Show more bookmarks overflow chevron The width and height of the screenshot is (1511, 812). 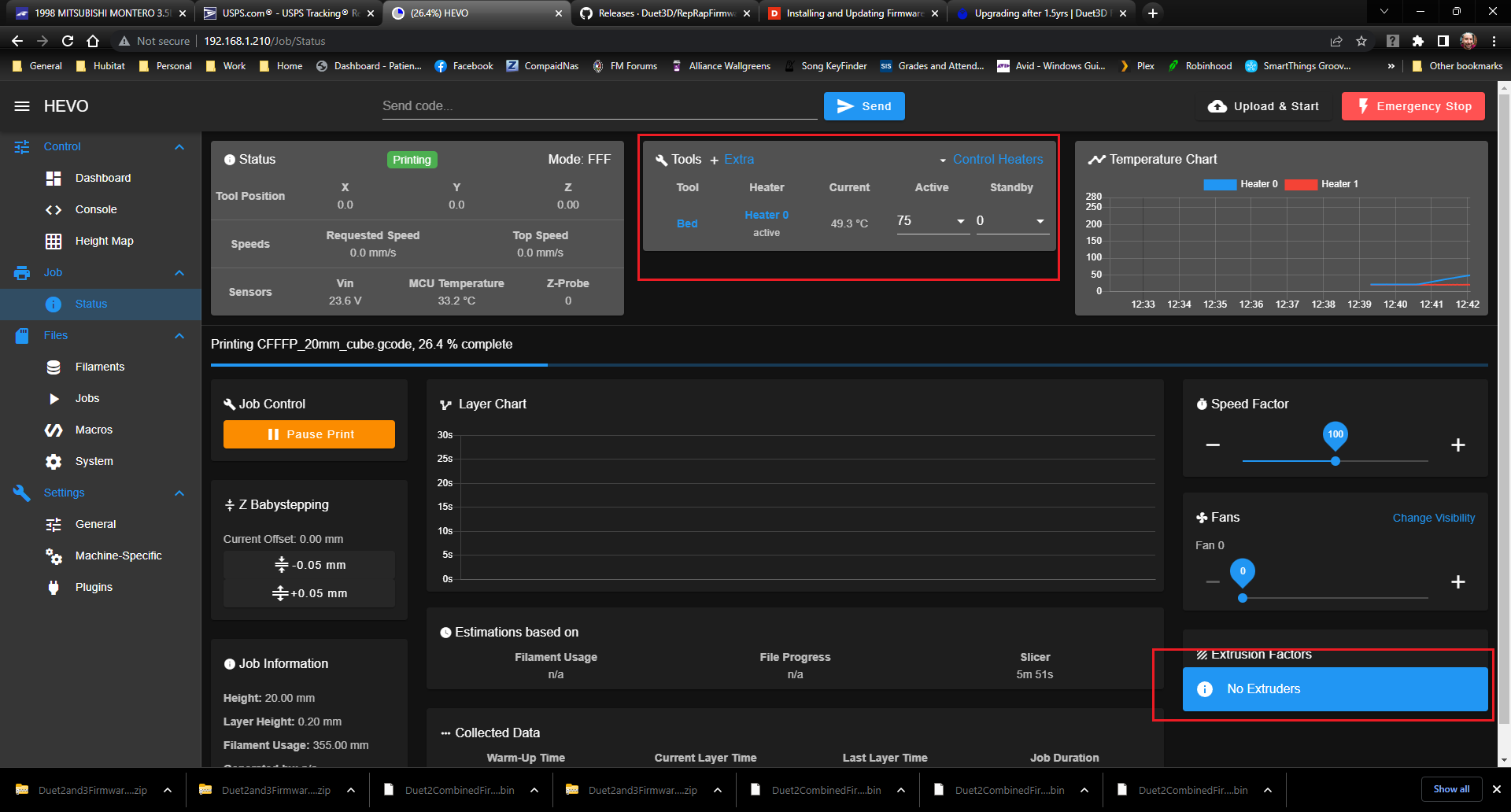[1391, 66]
